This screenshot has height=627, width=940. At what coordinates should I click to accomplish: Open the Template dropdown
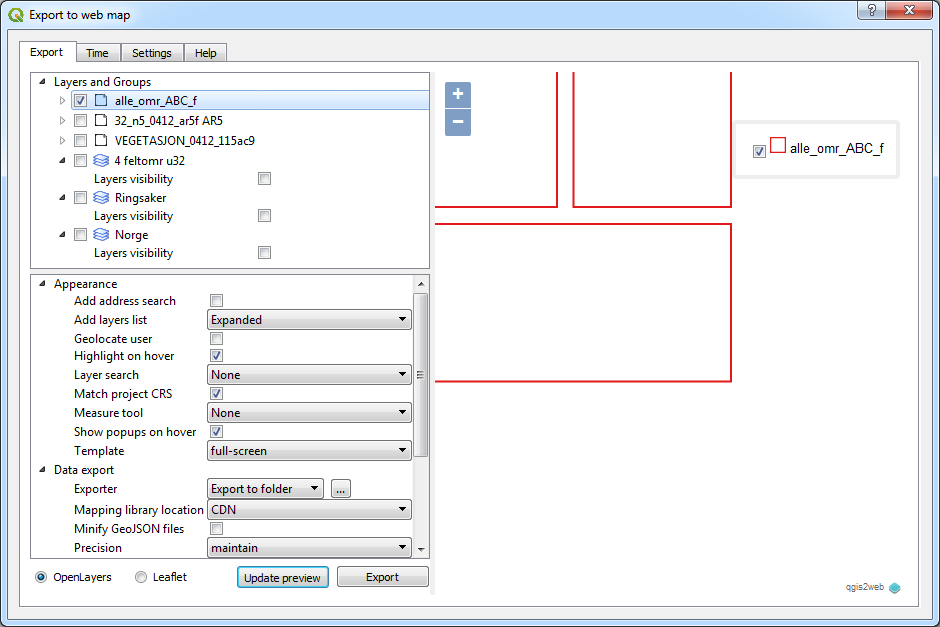(x=309, y=450)
